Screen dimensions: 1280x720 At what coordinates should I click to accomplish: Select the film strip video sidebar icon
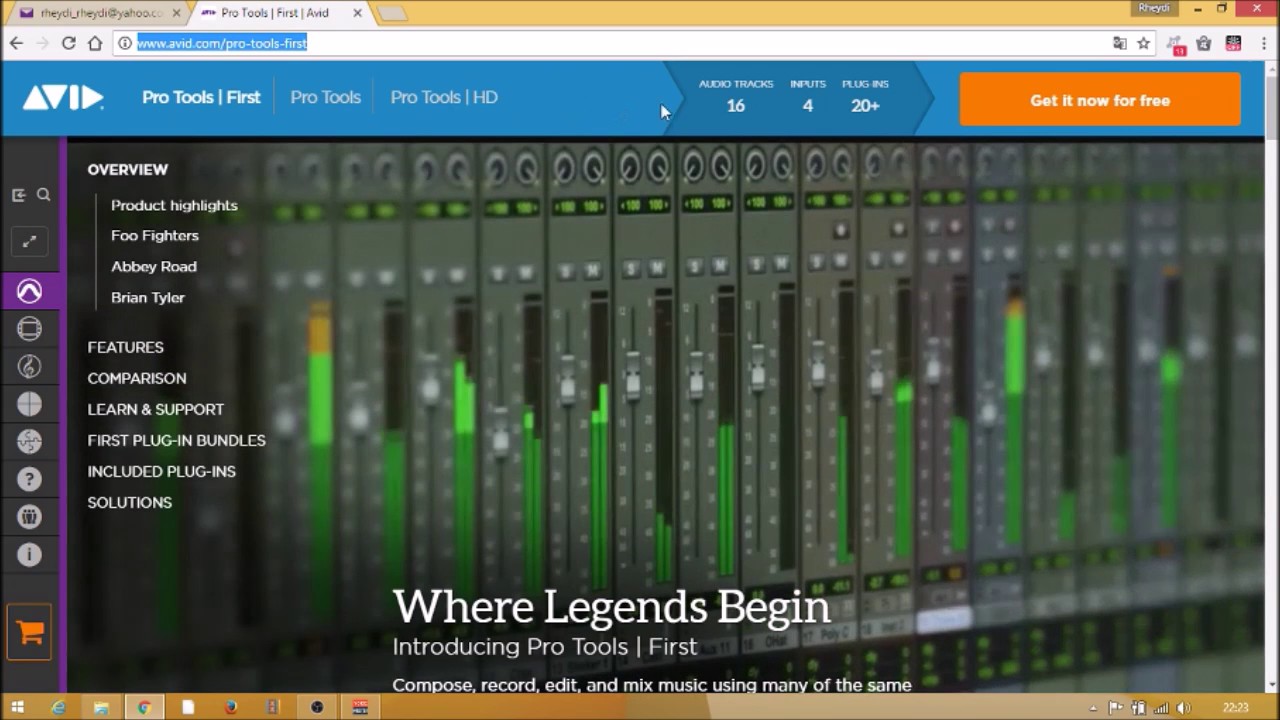point(29,329)
